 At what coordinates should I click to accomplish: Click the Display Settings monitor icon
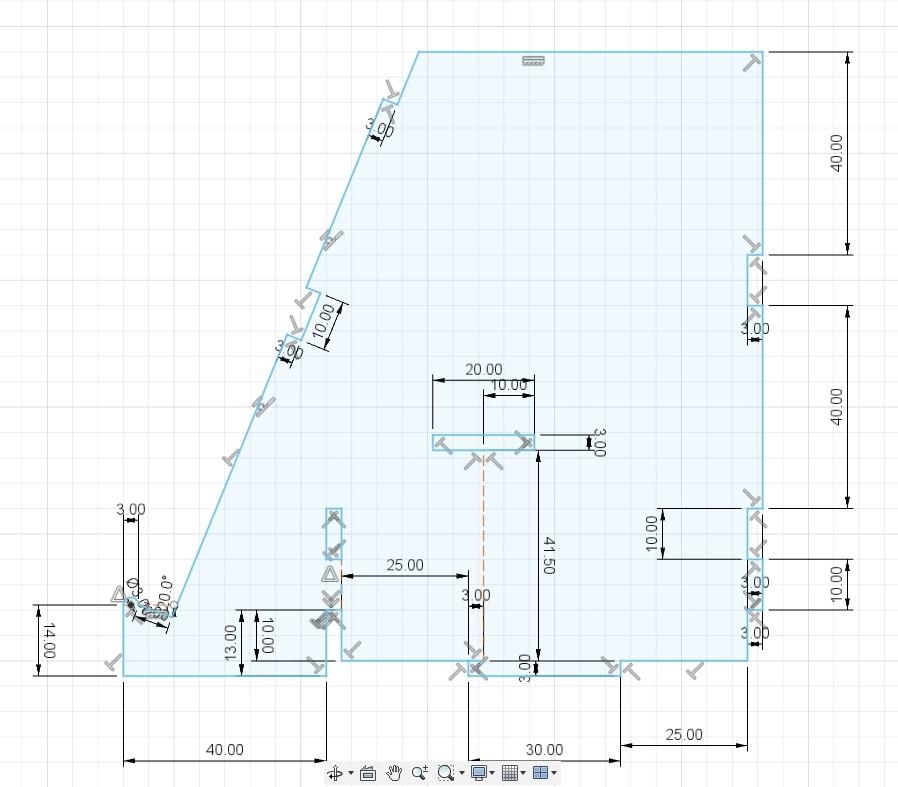[477, 772]
